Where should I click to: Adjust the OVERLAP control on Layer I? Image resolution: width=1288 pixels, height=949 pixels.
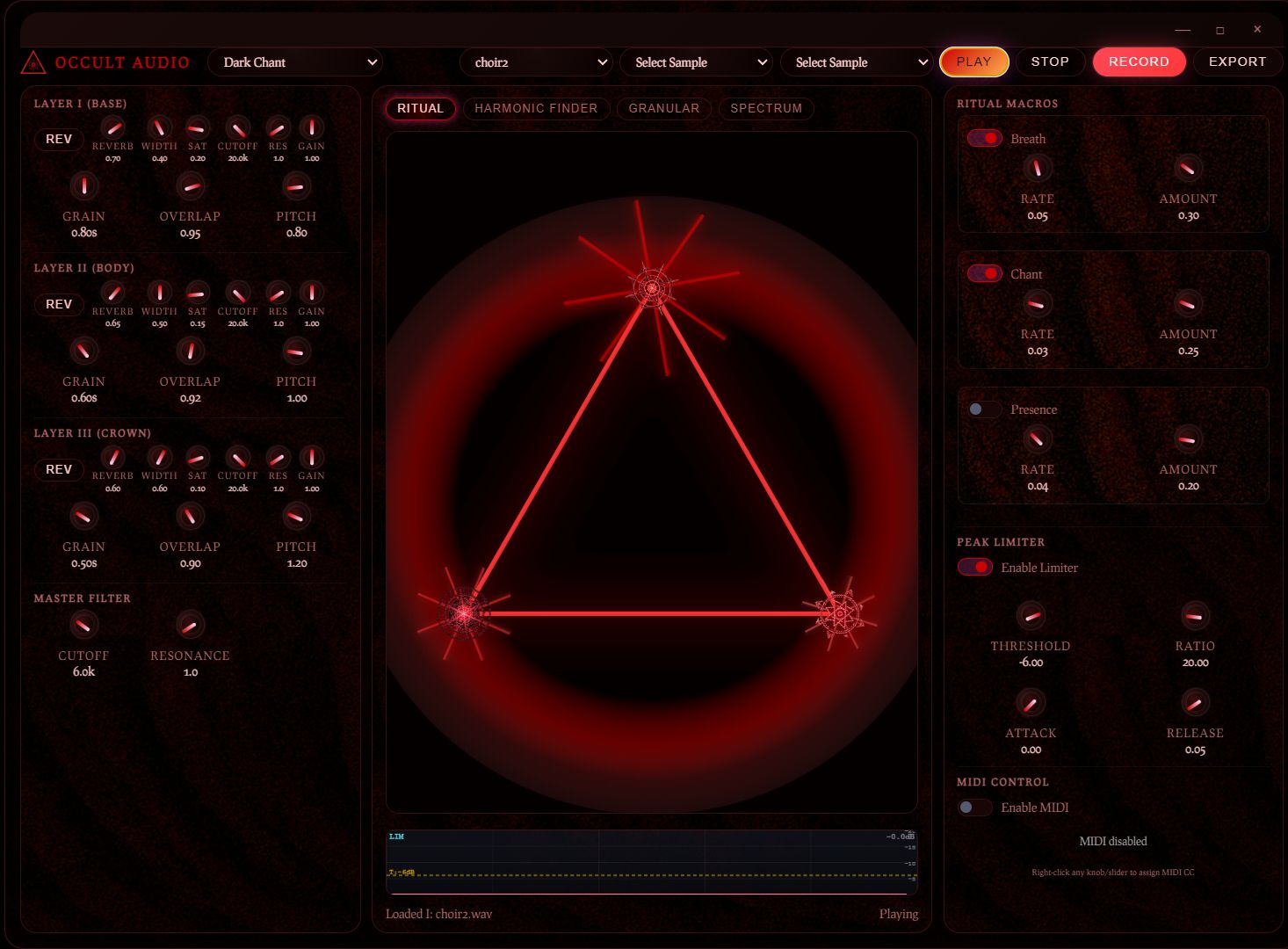[190, 185]
